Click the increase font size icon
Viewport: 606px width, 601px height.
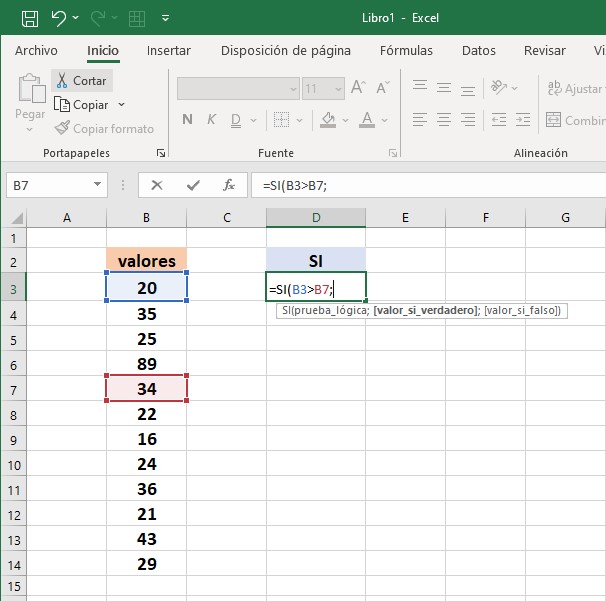coord(358,87)
